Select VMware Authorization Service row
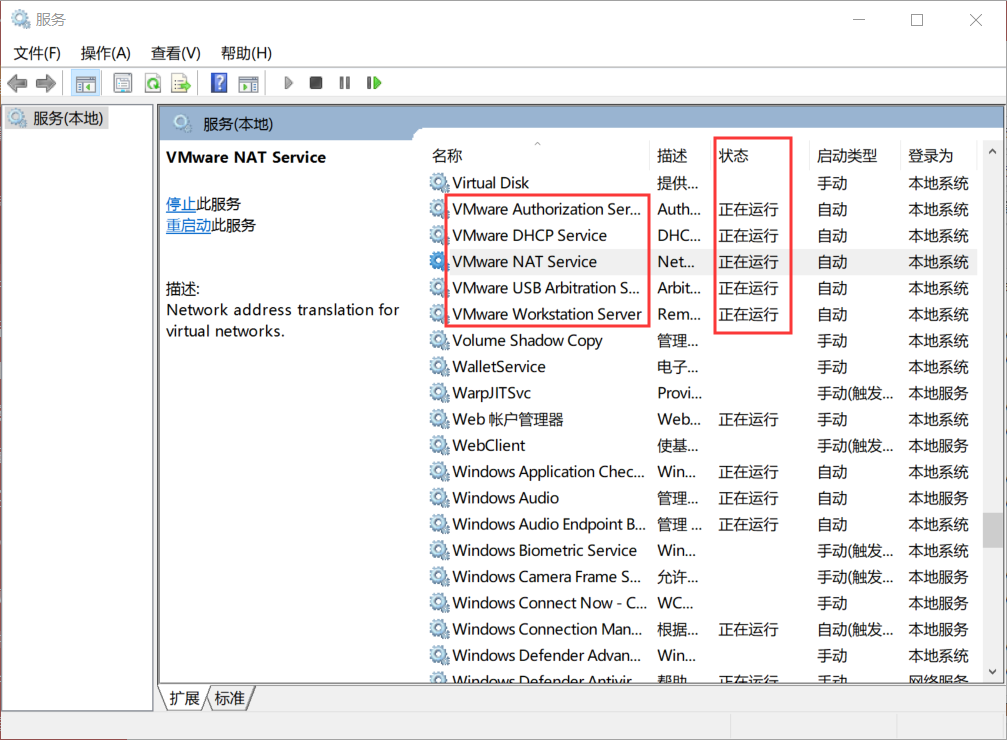The height and width of the screenshot is (740, 1007). 703,209
